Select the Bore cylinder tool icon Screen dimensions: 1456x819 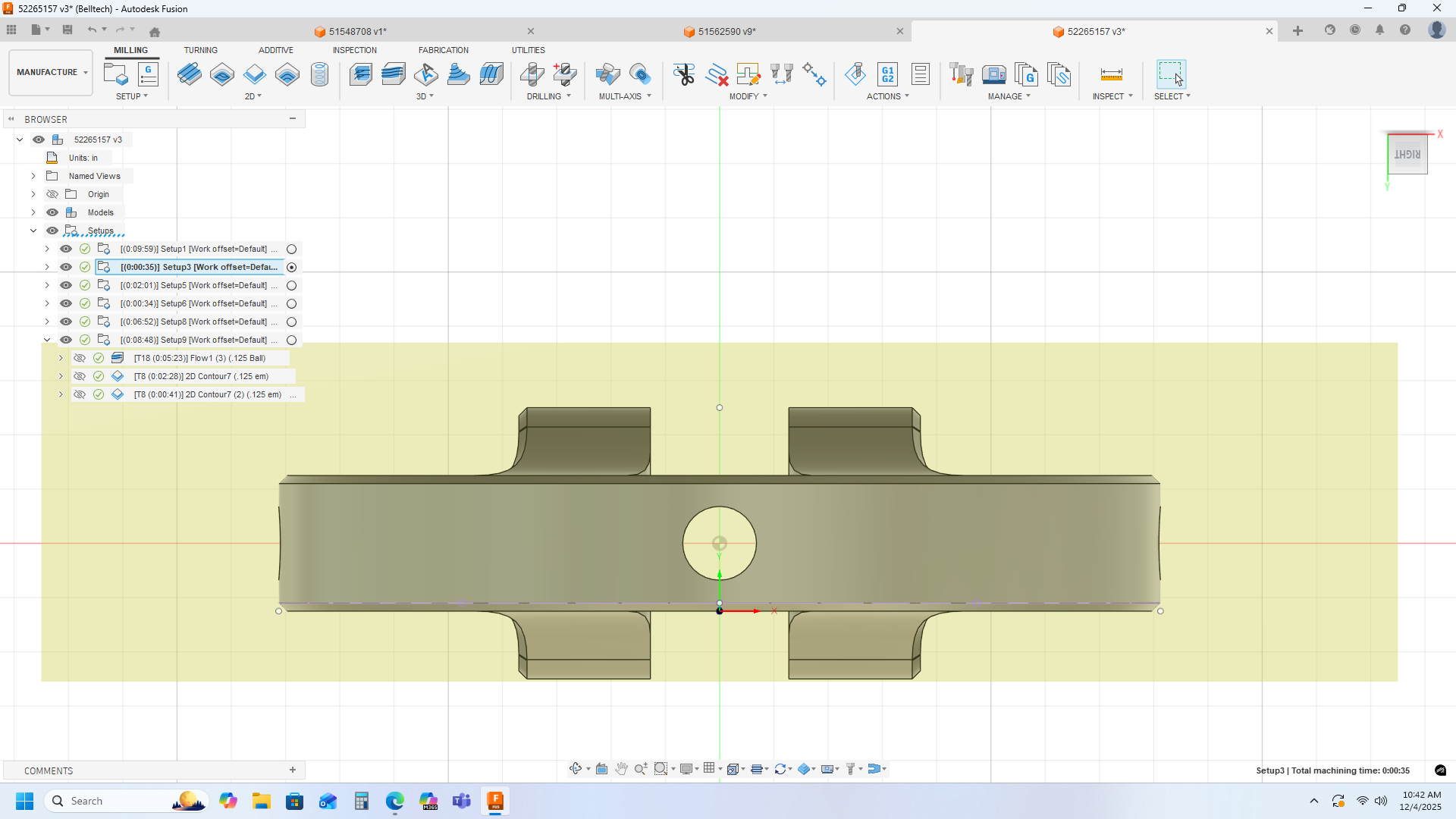click(320, 74)
